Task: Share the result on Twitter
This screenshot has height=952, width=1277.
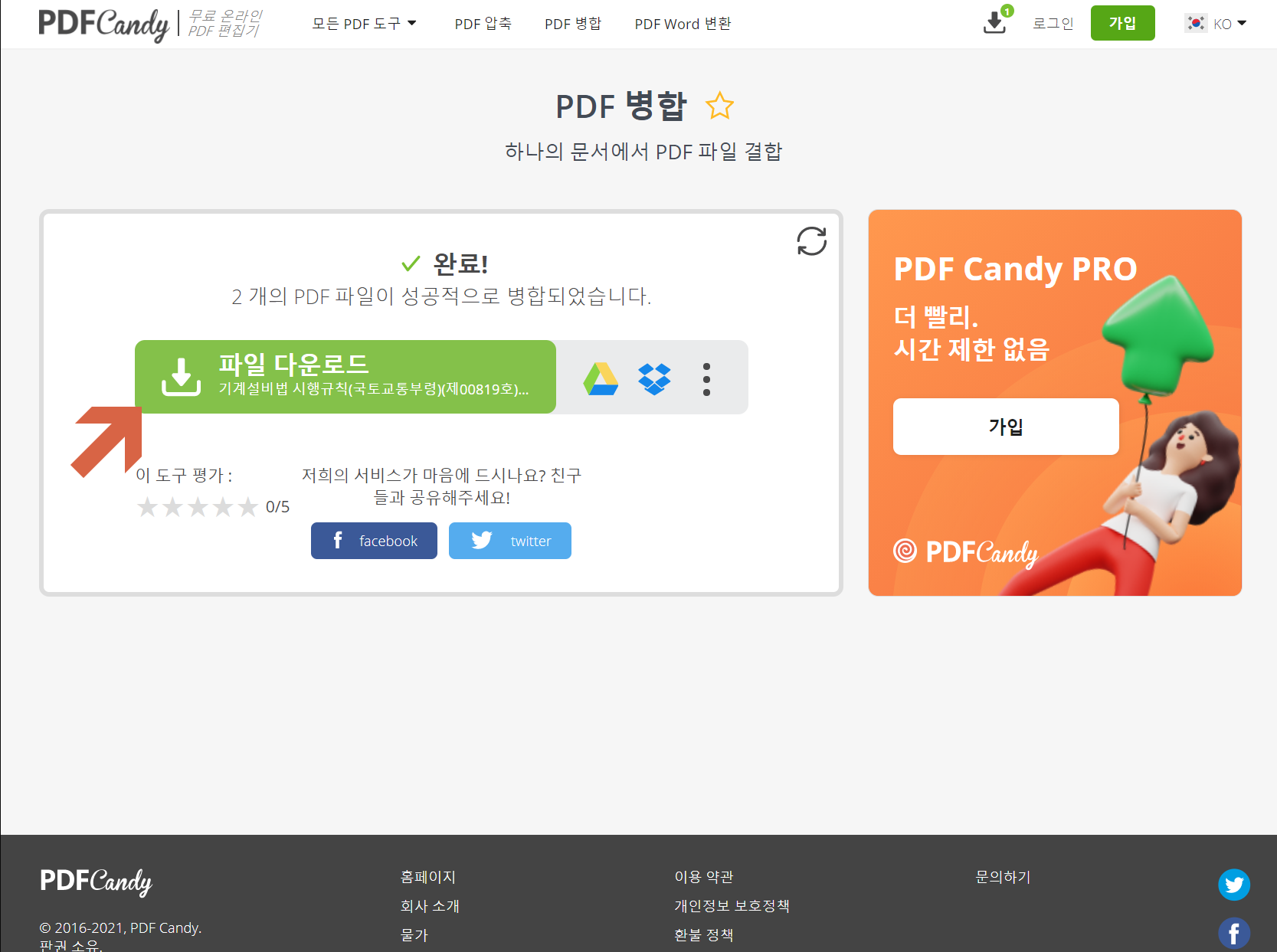Action: (509, 540)
